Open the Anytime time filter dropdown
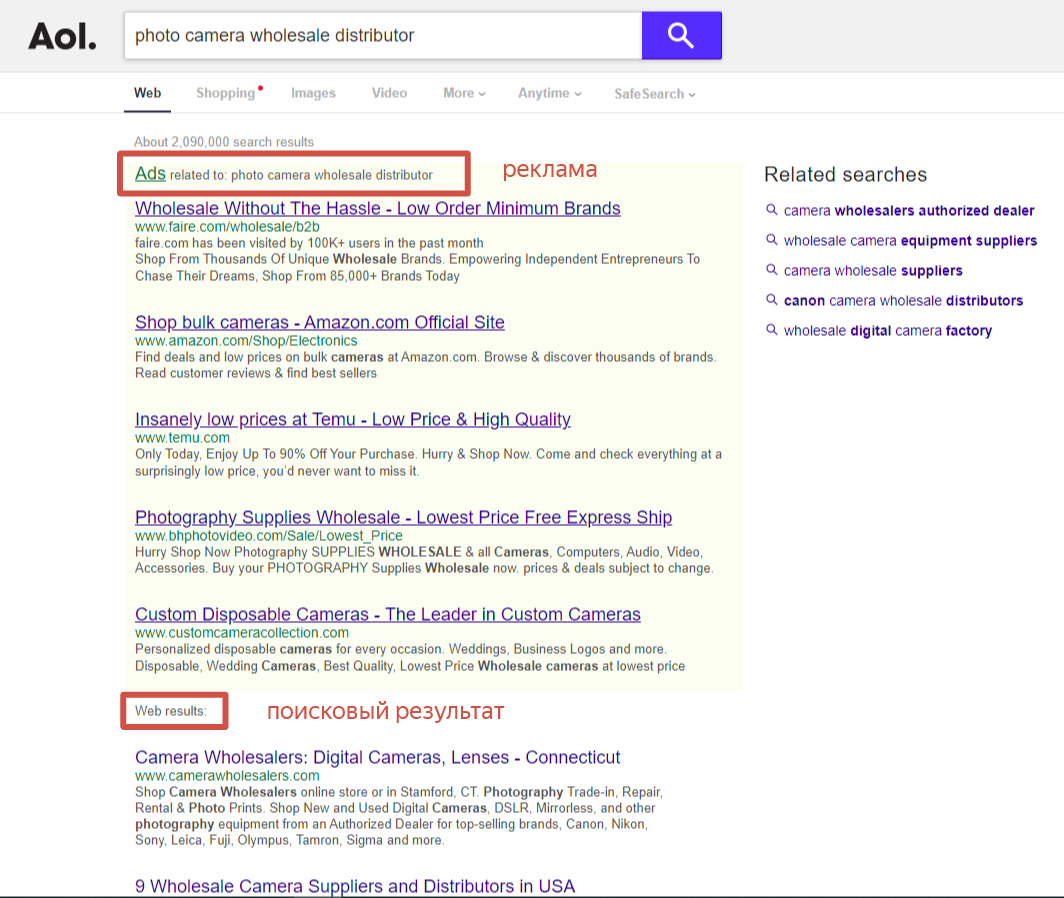 tap(550, 93)
